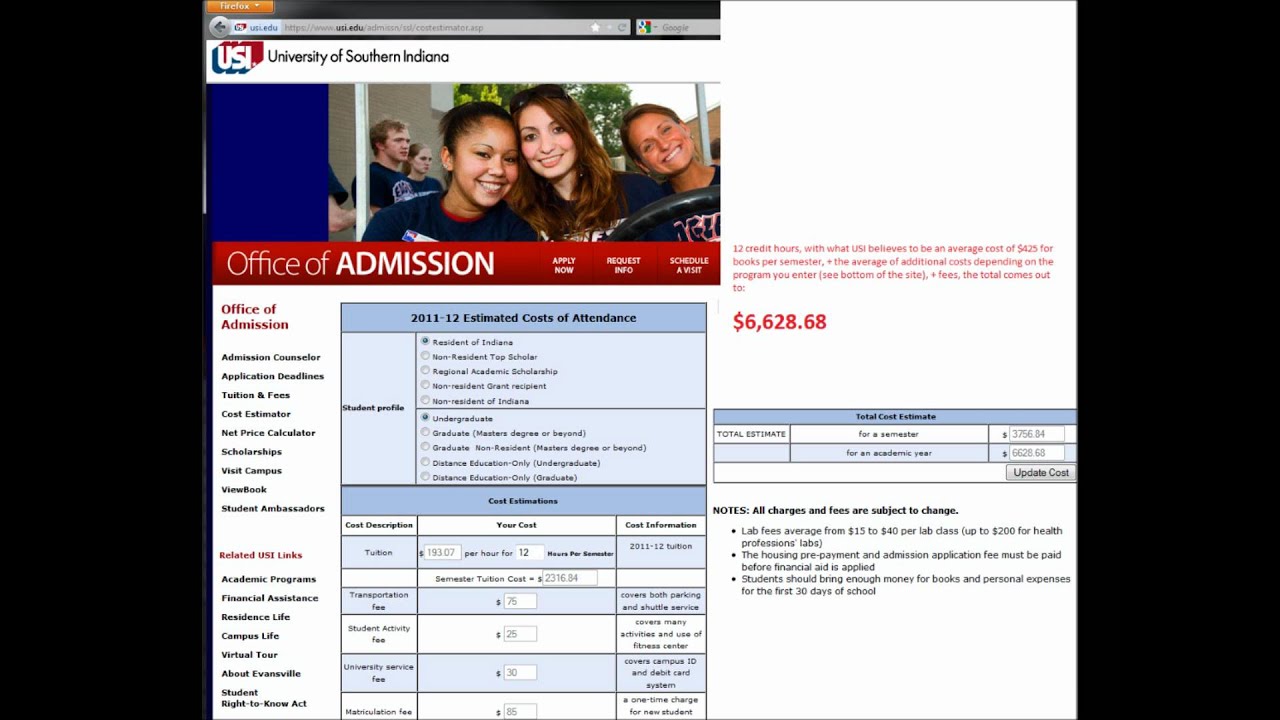Open Scholarships sidebar link

(x=251, y=452)
